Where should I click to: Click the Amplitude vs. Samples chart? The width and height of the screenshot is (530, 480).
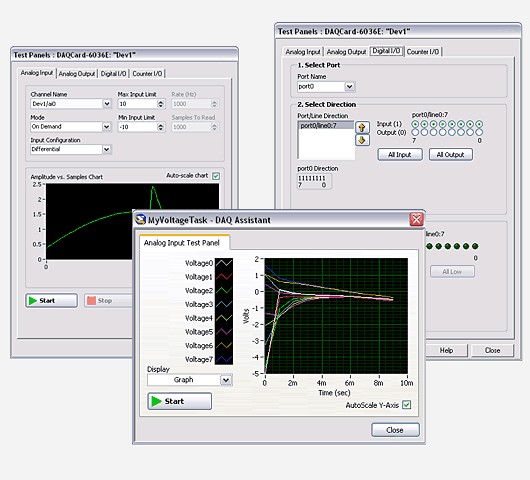[x=132, y=221]
